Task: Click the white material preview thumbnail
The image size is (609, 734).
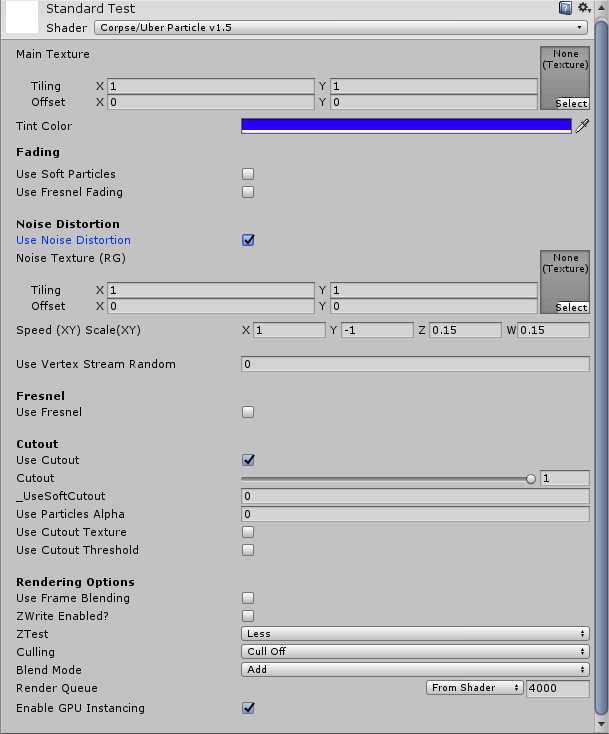Action: click(x=21, y=17)
